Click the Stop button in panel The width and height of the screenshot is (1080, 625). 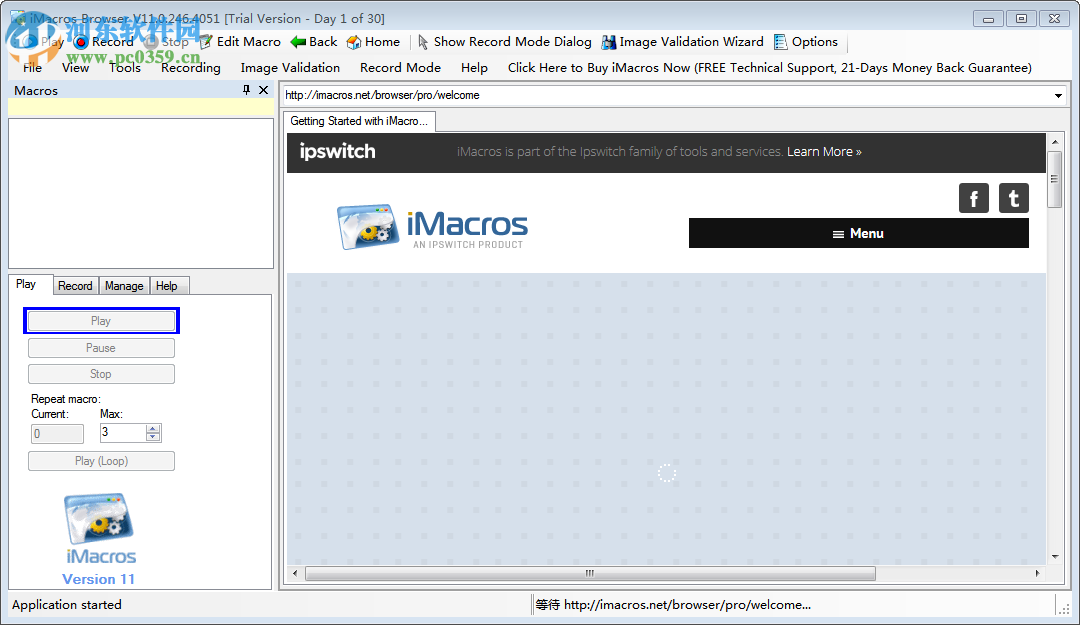click(101, 374)
